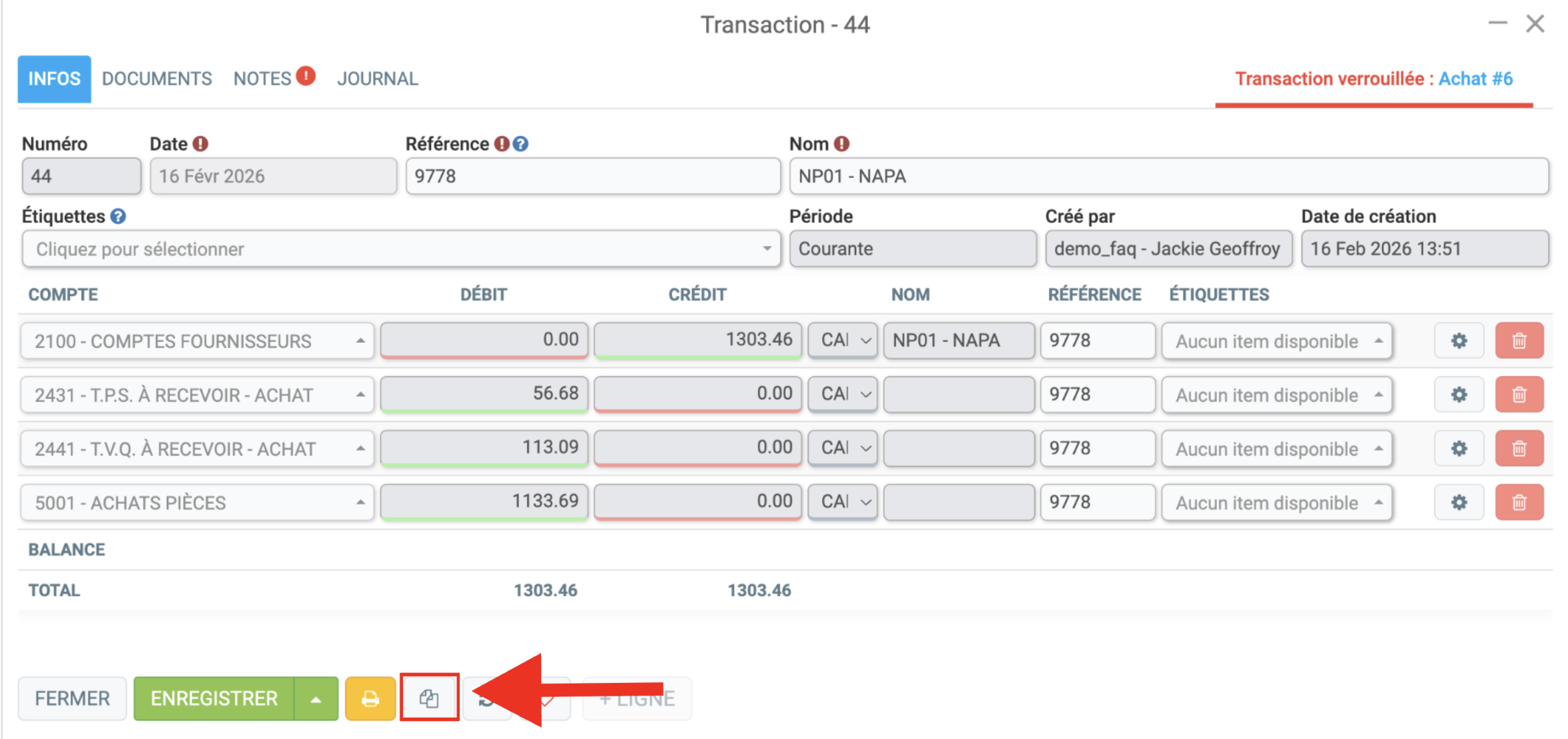Click the empty name field on 5001 row

click(x=959, y=502)
